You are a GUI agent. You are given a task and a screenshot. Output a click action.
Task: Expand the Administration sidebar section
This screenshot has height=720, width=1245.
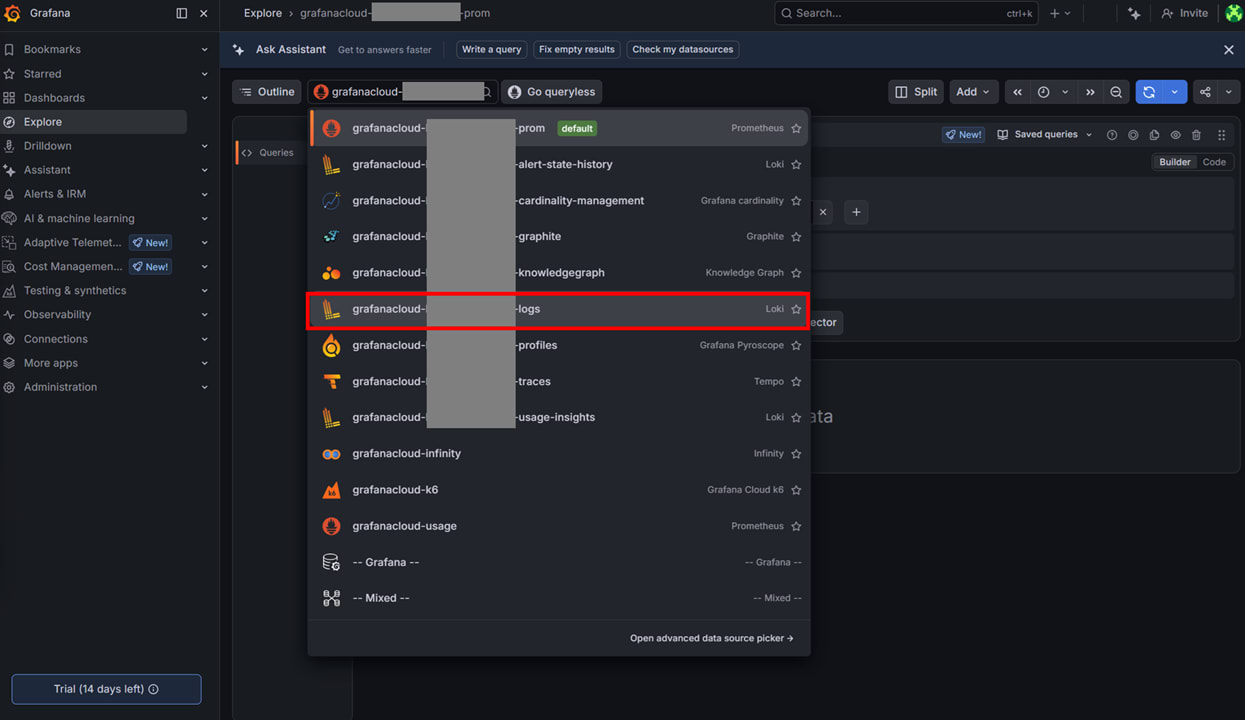click(x=204, y=387)
